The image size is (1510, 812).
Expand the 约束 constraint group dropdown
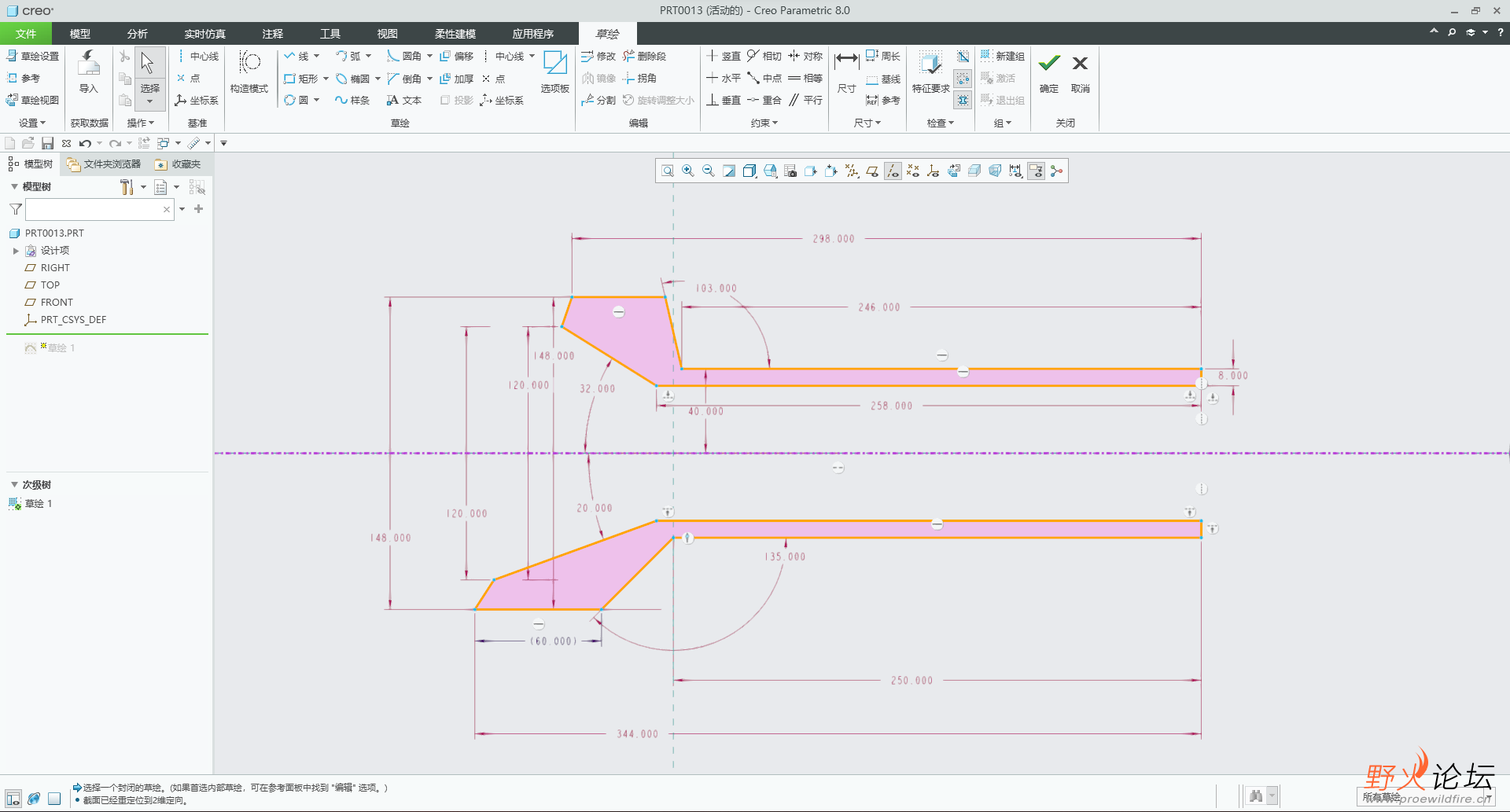coord(764,123)
